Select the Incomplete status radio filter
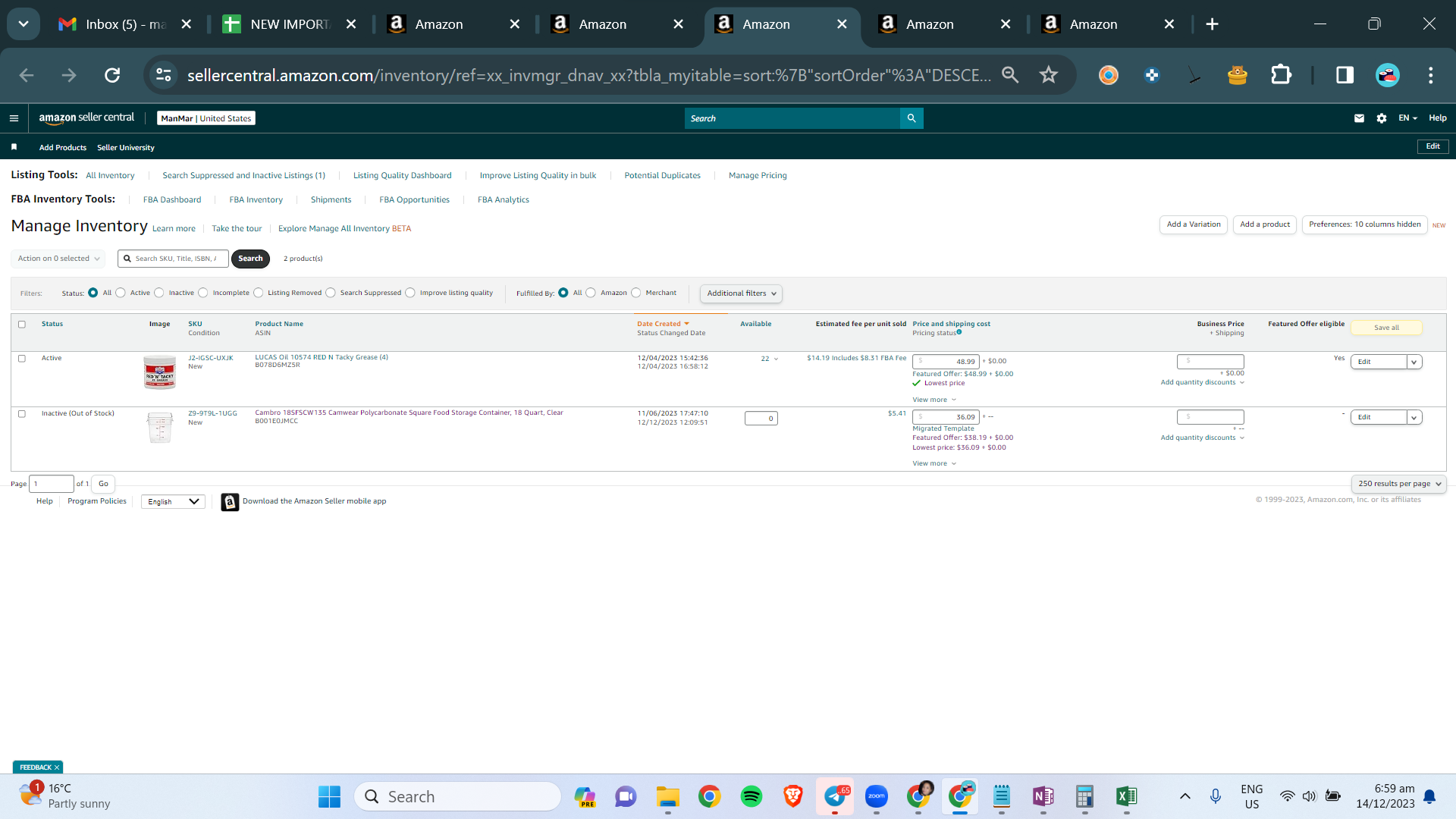The width and height of the screenshot is (1456, 819). coord(203,293)
